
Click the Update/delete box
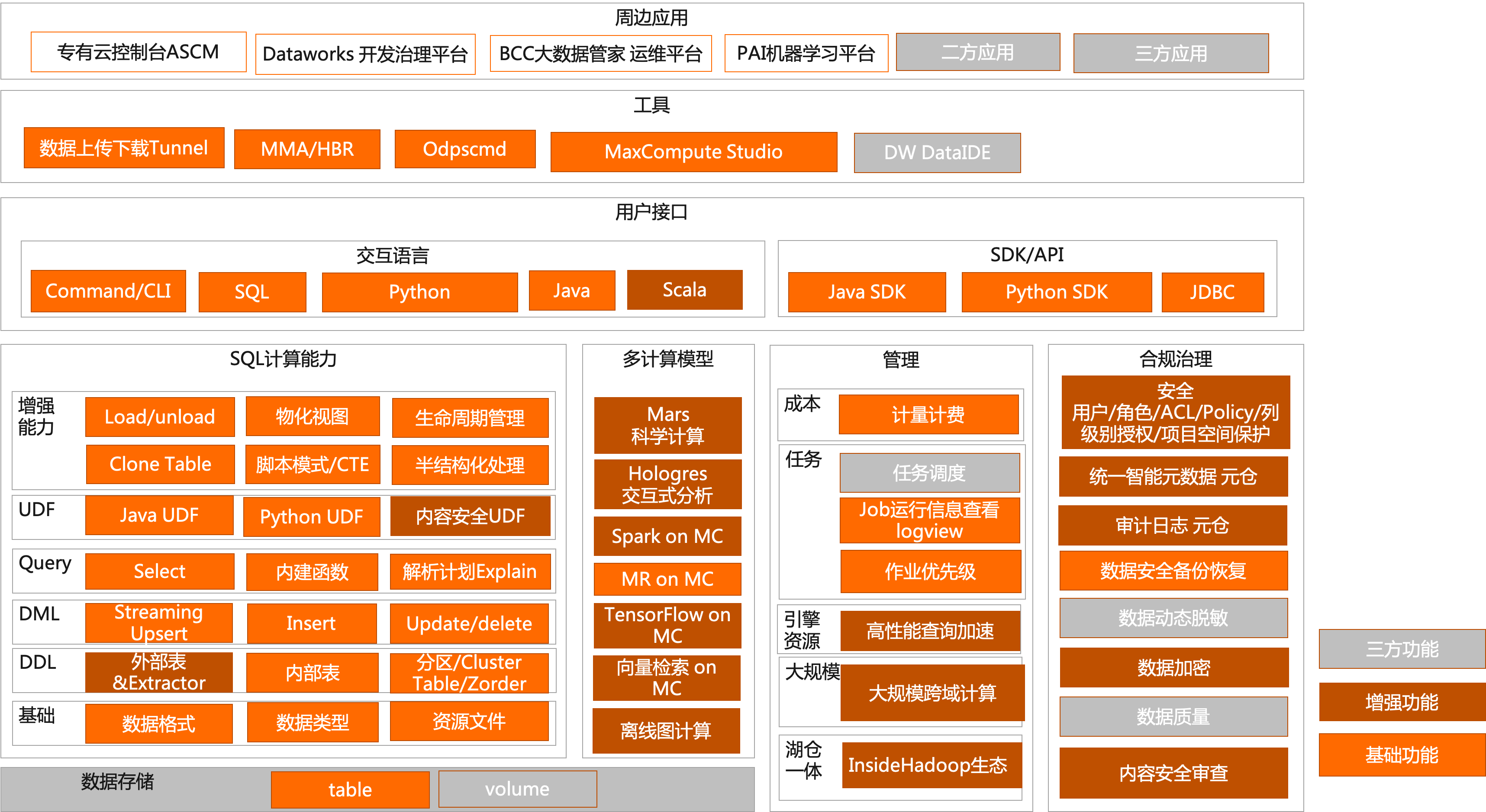(x=469, y=624)
